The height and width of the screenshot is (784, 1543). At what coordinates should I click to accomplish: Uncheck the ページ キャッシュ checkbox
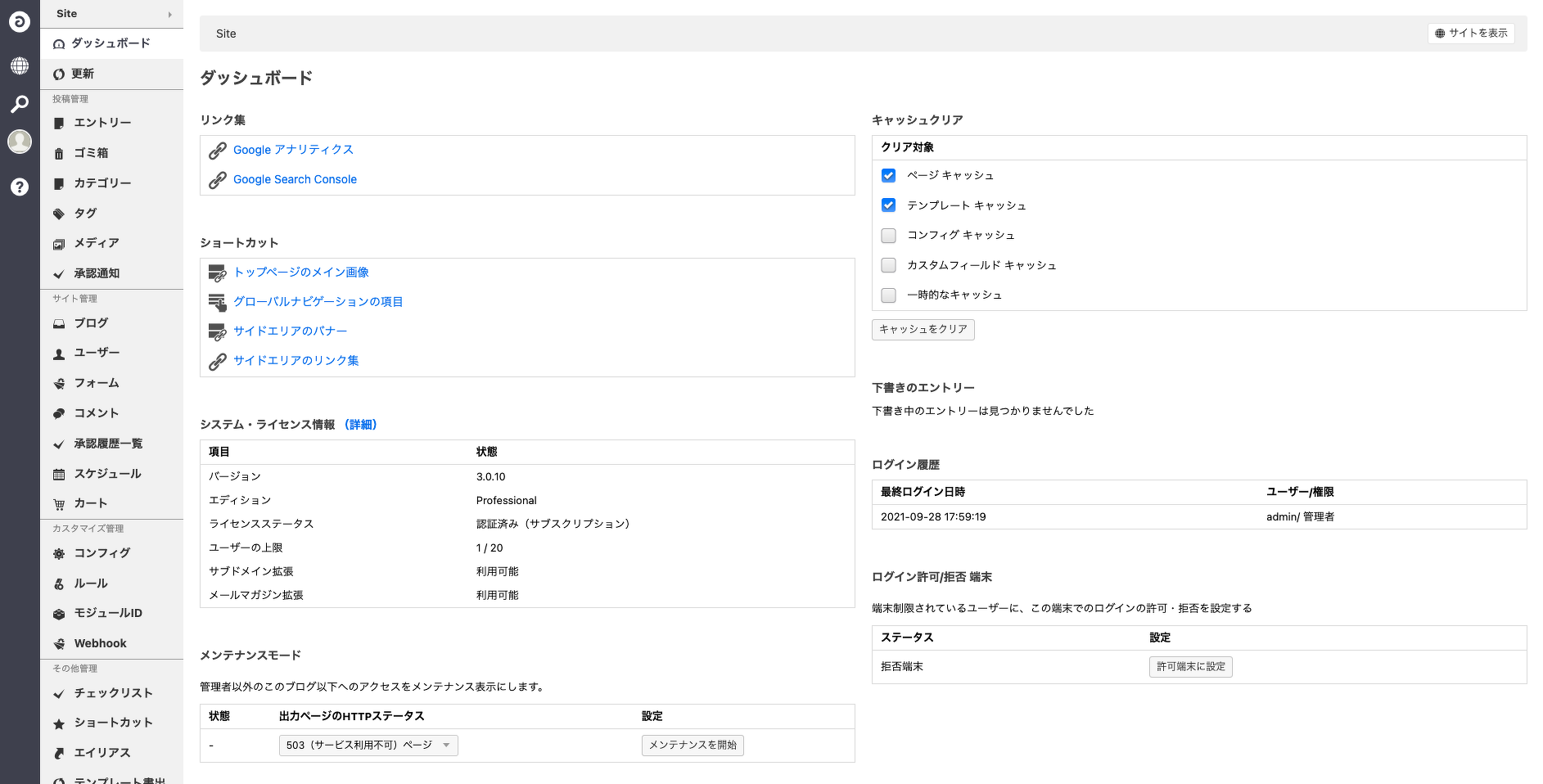pyautogui.click(x=888, y=176)
